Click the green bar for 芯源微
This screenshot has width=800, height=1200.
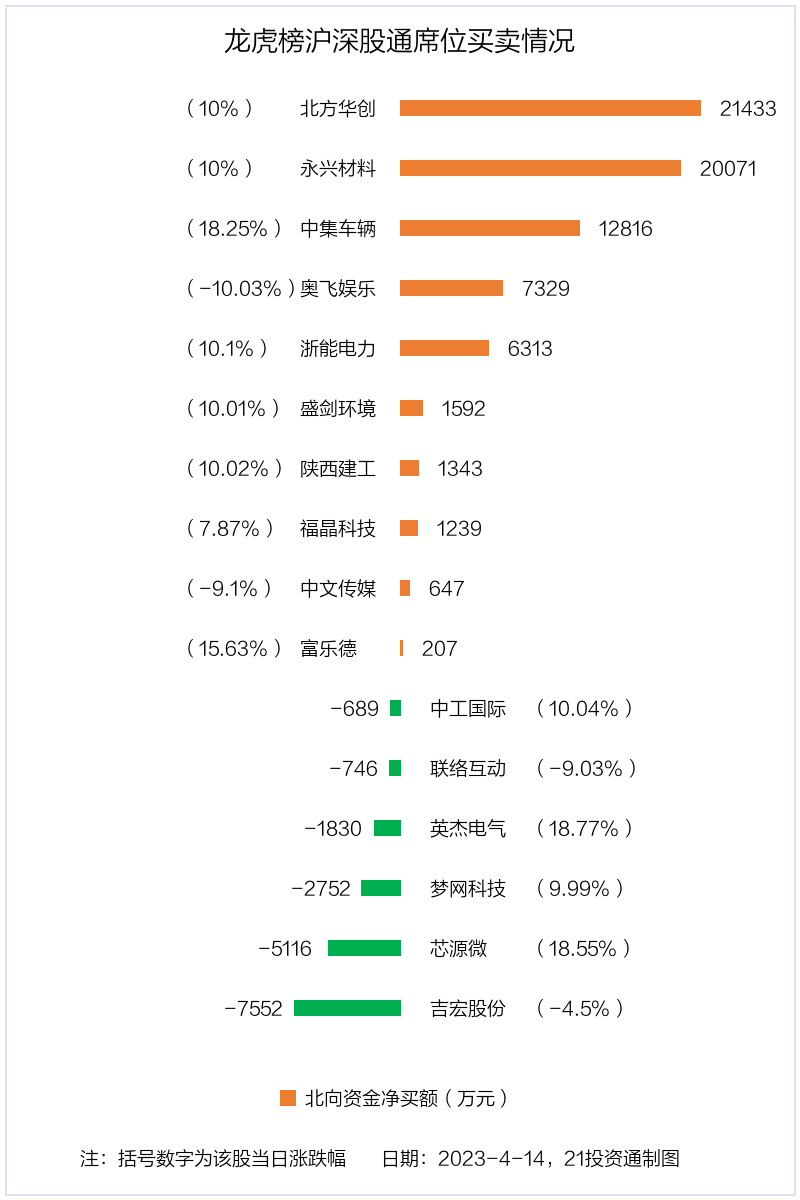pos(364,948)
